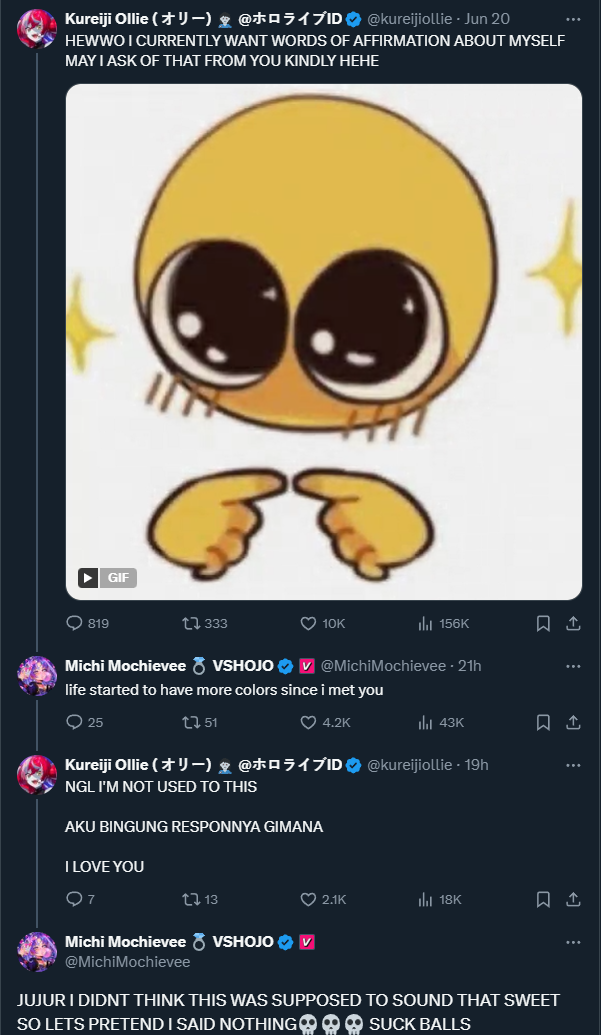Open the @kureijiollie handle on the top tweet
601x1035 pixels.
click(x=410, y=19)
